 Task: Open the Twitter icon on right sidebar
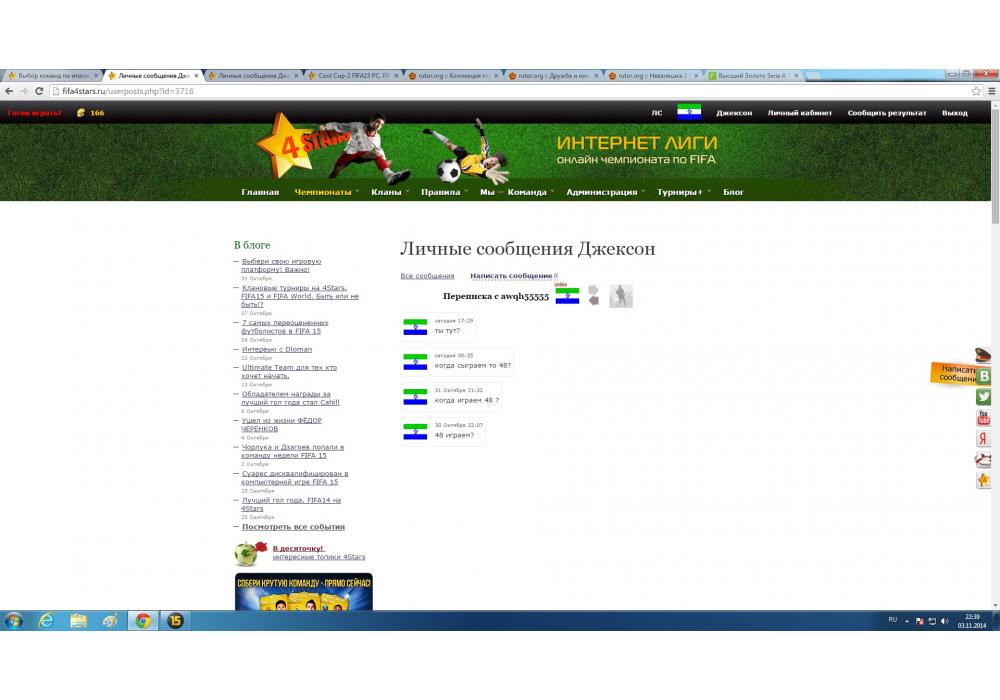984,397
